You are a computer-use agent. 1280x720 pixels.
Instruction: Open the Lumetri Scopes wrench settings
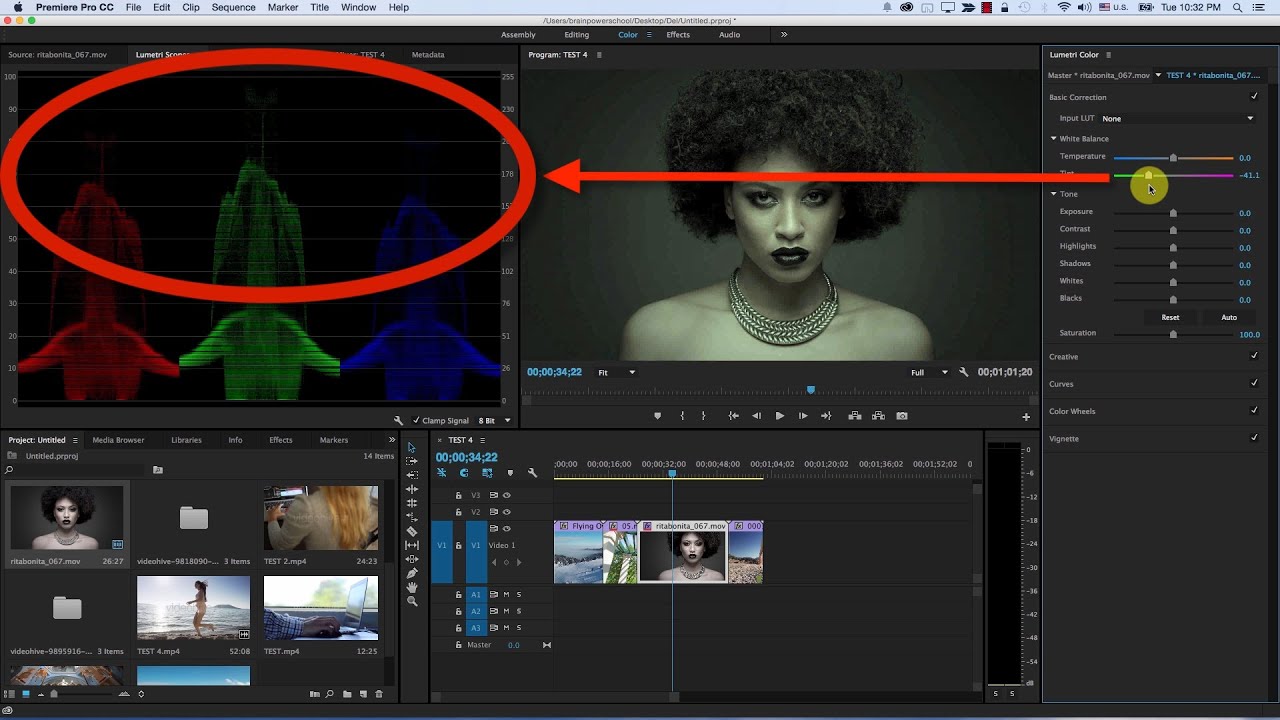[x=398, y=421]
